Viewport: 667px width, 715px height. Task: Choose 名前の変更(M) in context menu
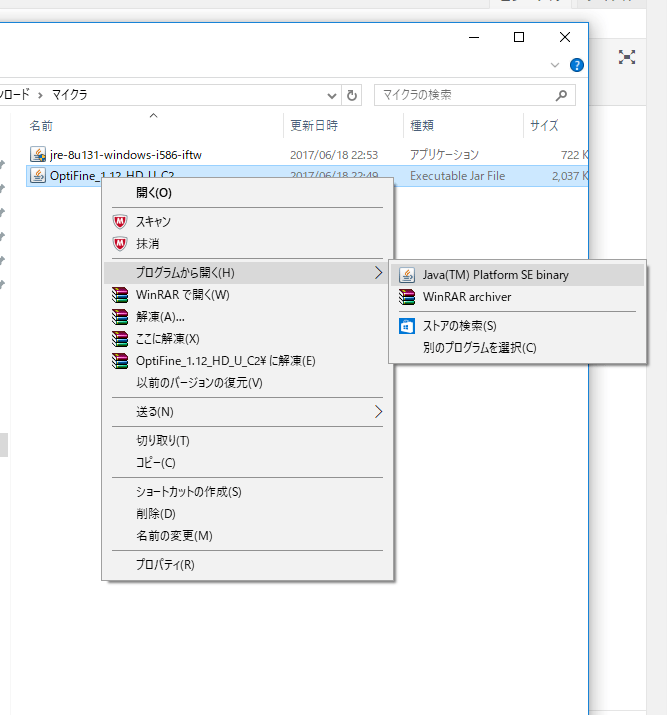coord(248,535)
